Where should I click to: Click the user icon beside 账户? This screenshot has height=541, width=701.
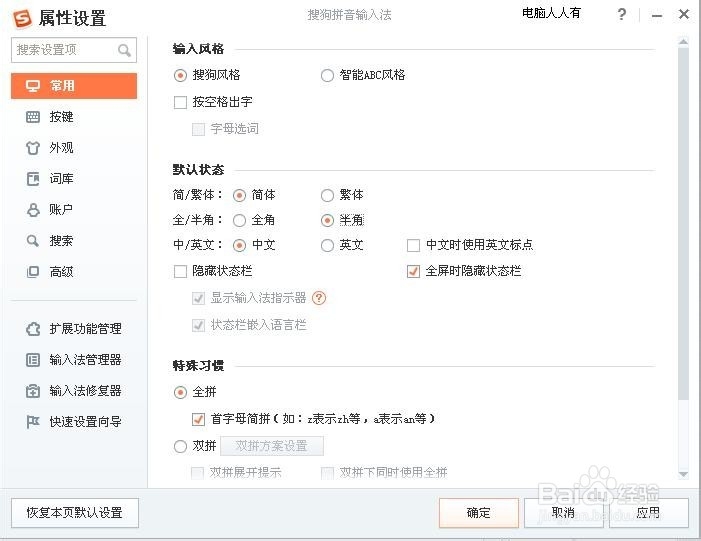32,210
